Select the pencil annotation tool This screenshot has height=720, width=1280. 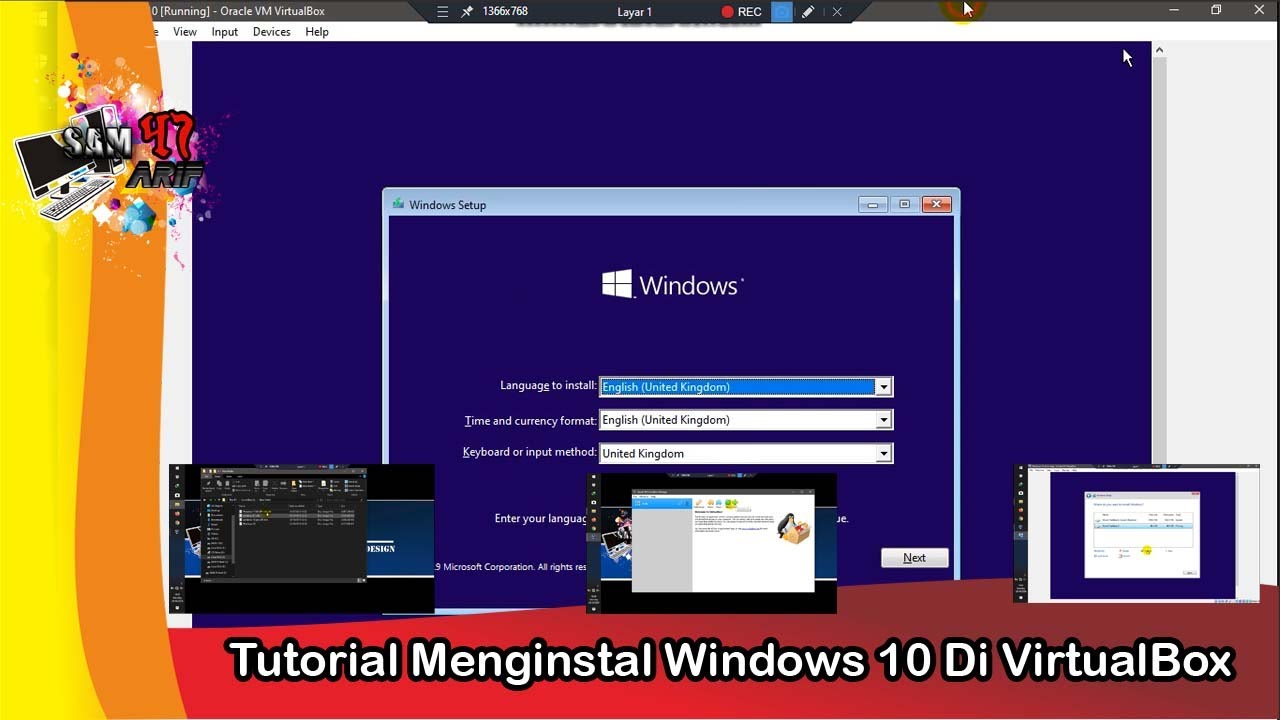pos(808,12)
